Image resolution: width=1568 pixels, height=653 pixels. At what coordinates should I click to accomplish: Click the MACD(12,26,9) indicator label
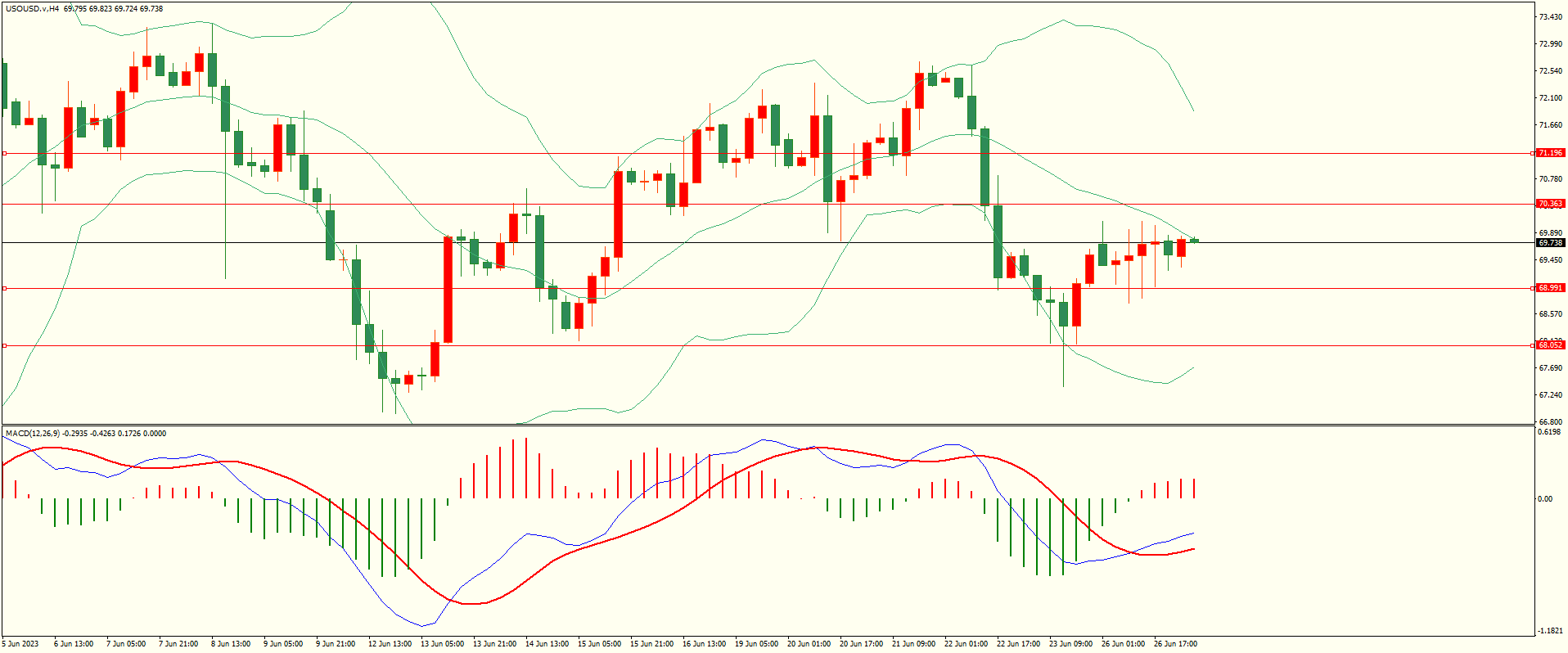[x=32, y=434]
